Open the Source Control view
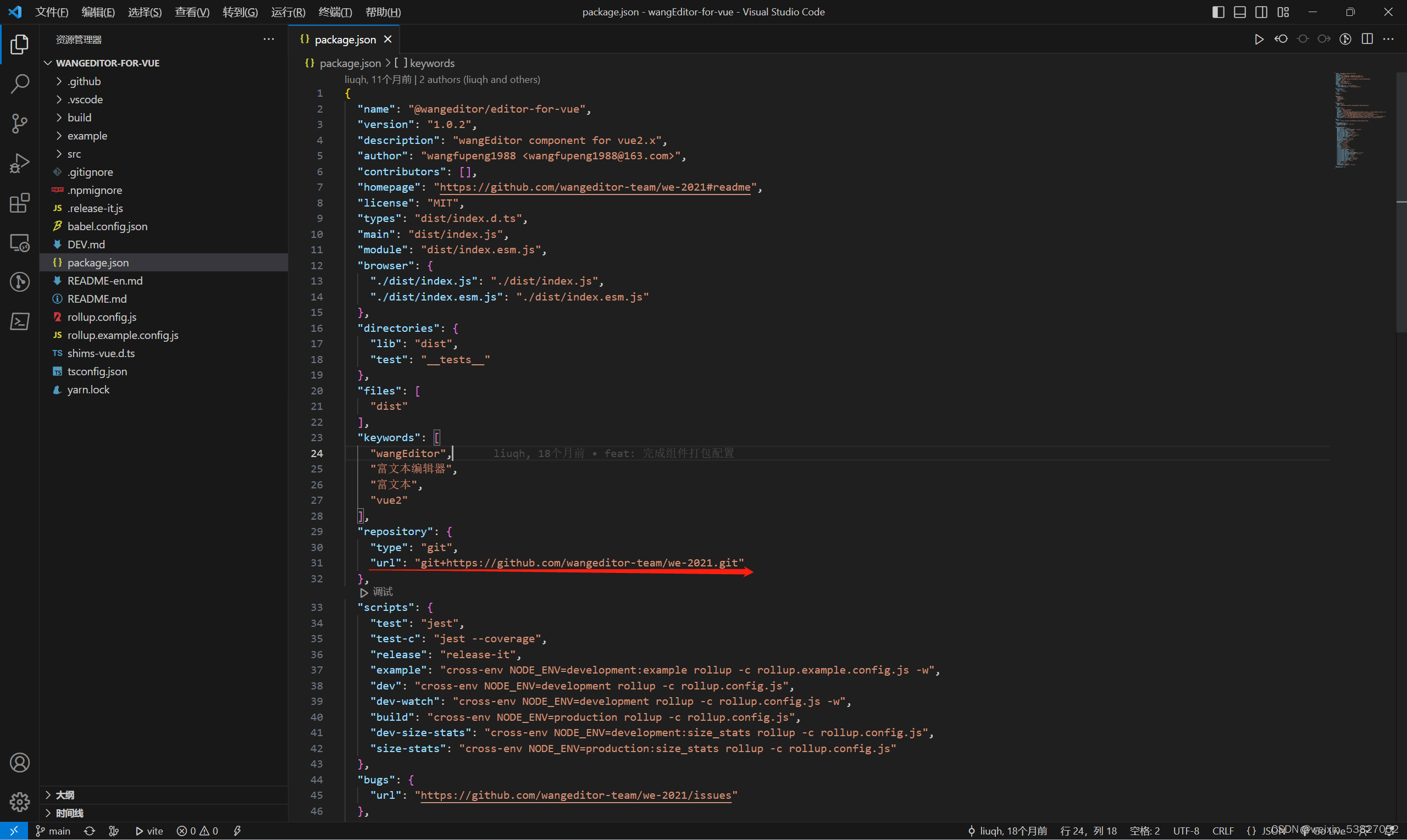Screen dimensions: 1407x840 click(19, 124)
